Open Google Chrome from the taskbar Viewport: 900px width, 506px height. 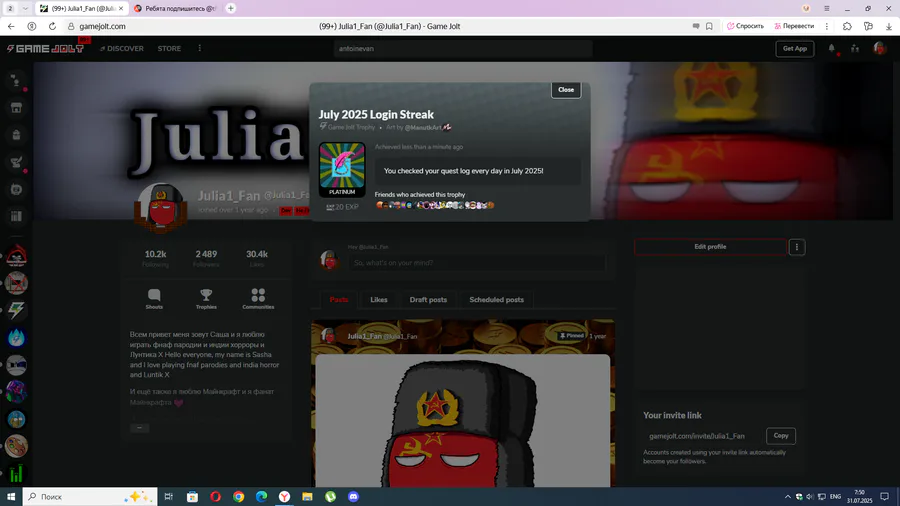[238, 497]
